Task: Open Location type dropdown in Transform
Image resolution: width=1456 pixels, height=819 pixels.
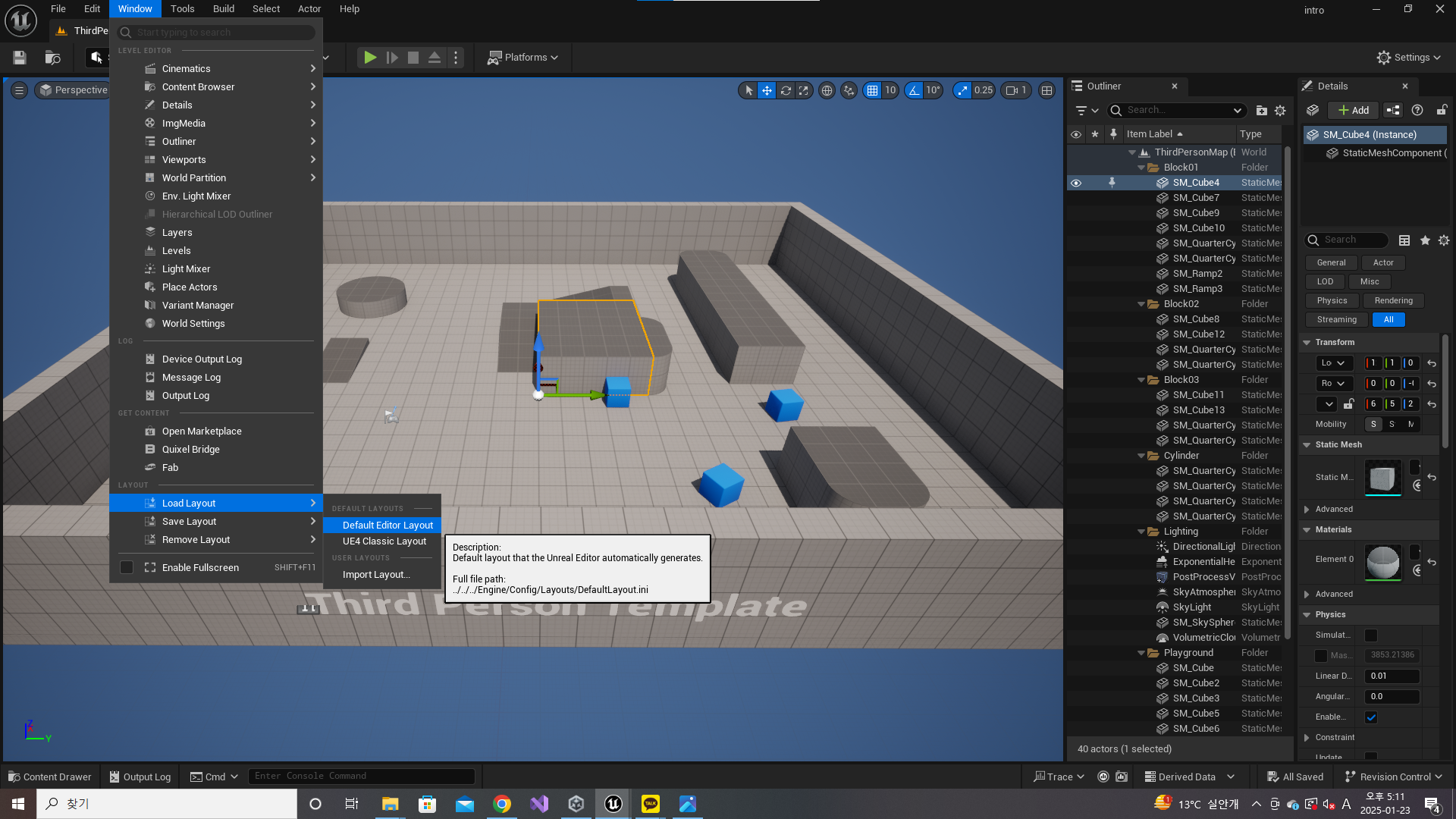Action: pos(1334,363)
